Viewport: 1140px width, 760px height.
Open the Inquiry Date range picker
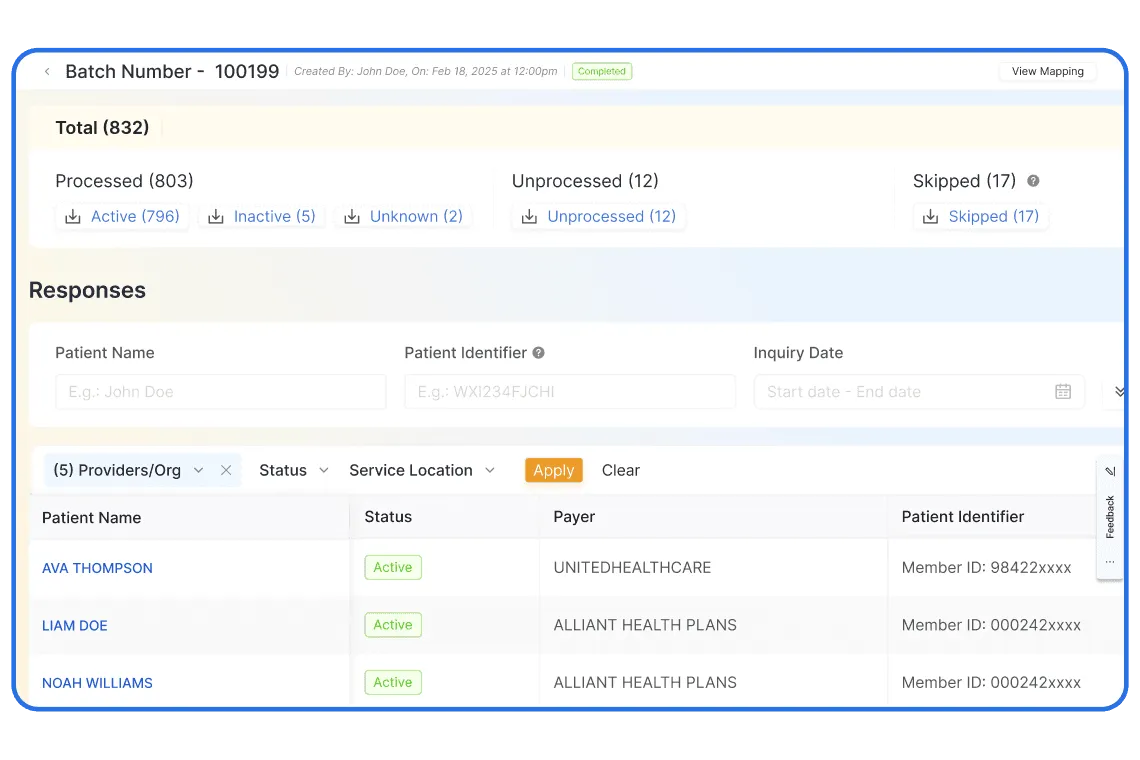[x=919, y=392]
